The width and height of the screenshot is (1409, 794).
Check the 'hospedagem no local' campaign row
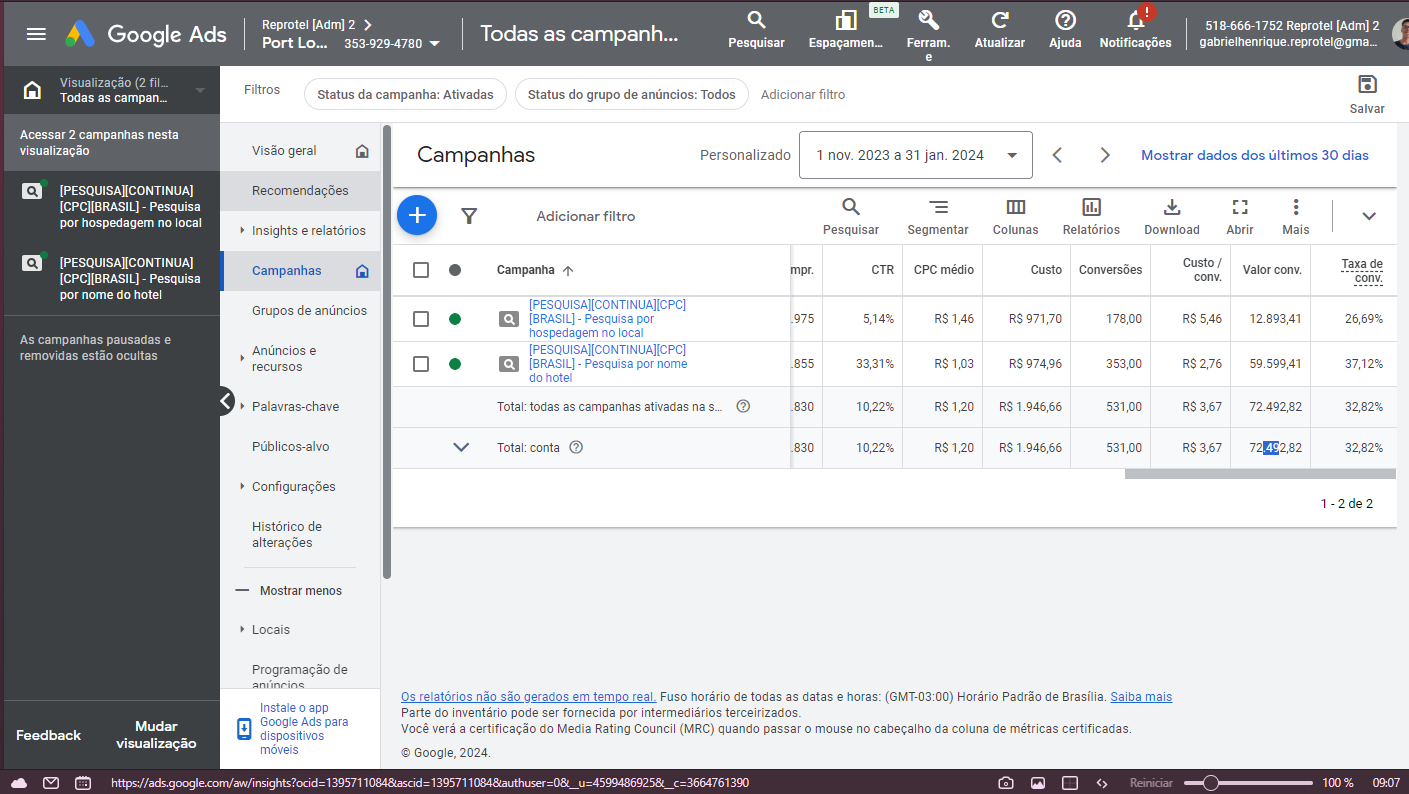coord(421,319)
